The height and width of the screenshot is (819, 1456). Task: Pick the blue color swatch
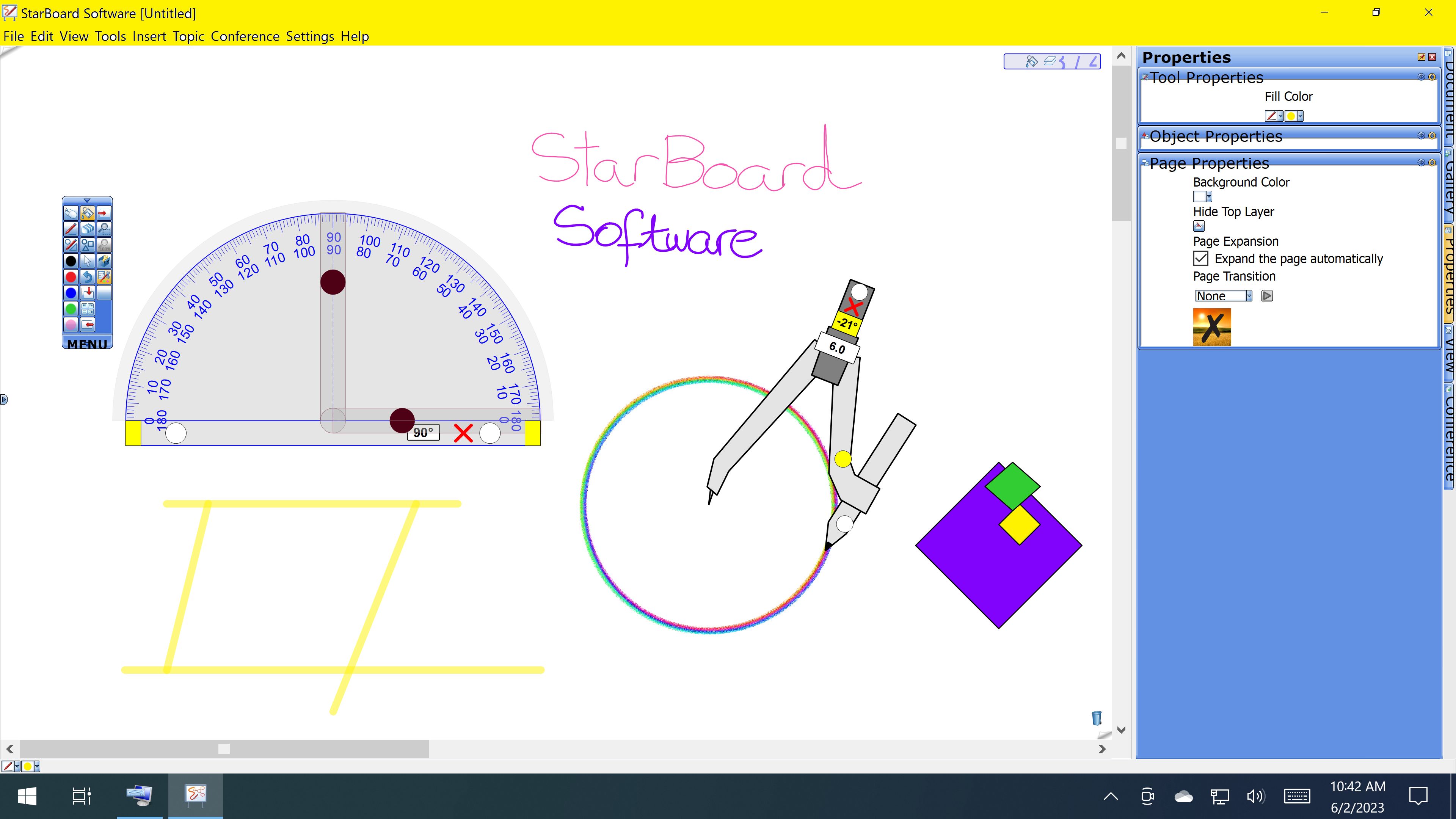[x=71, y=292]
